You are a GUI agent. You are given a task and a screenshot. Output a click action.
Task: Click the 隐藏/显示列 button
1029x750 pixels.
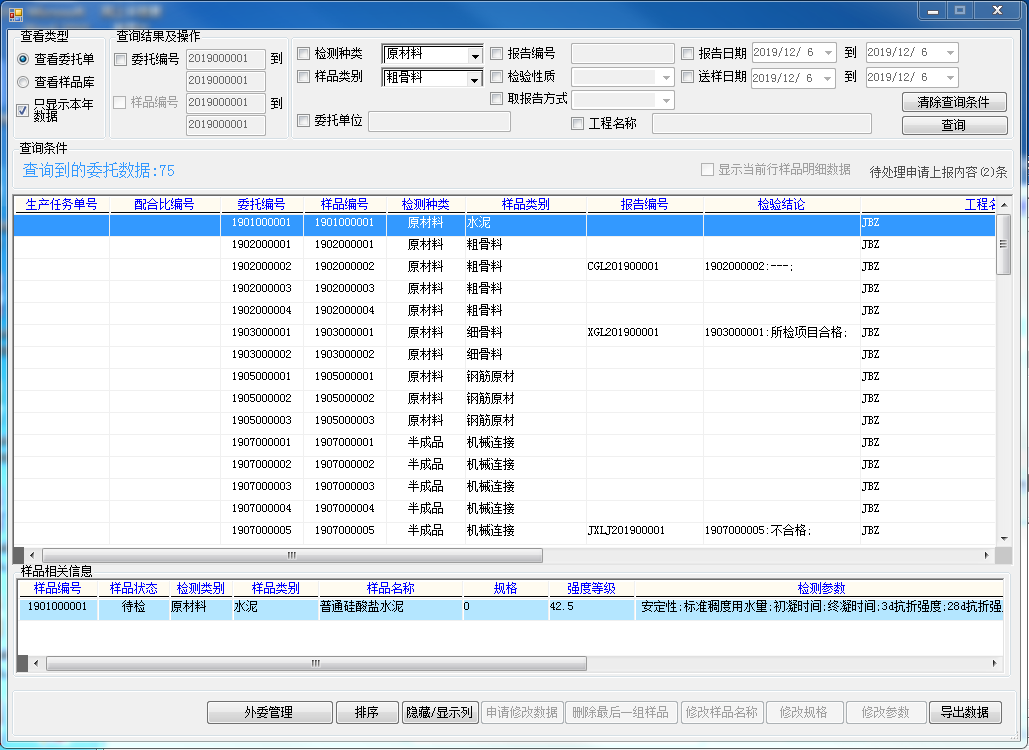tap(440, 712)
